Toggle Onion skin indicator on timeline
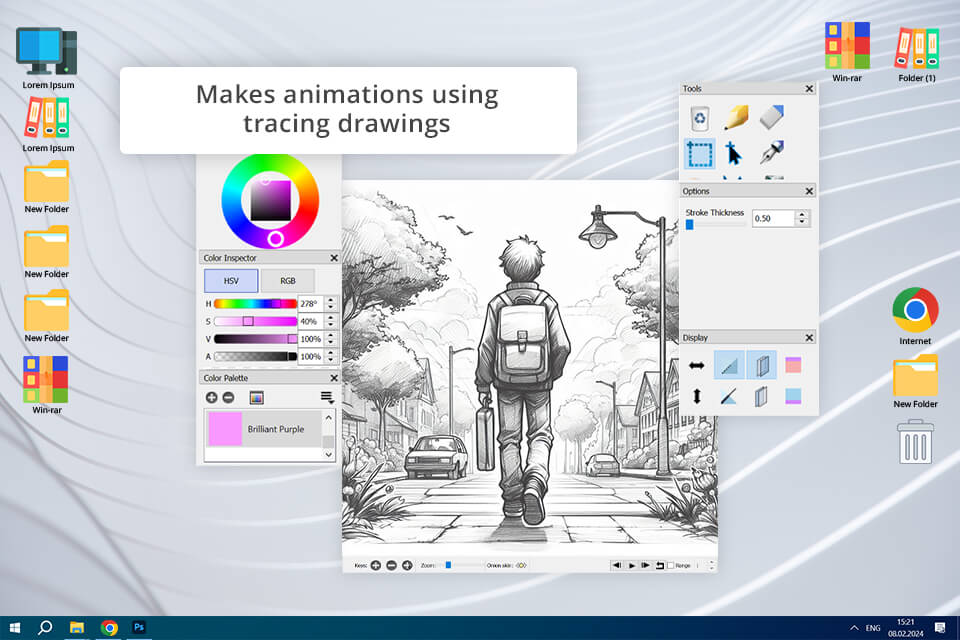 click(x=521, y=565)
